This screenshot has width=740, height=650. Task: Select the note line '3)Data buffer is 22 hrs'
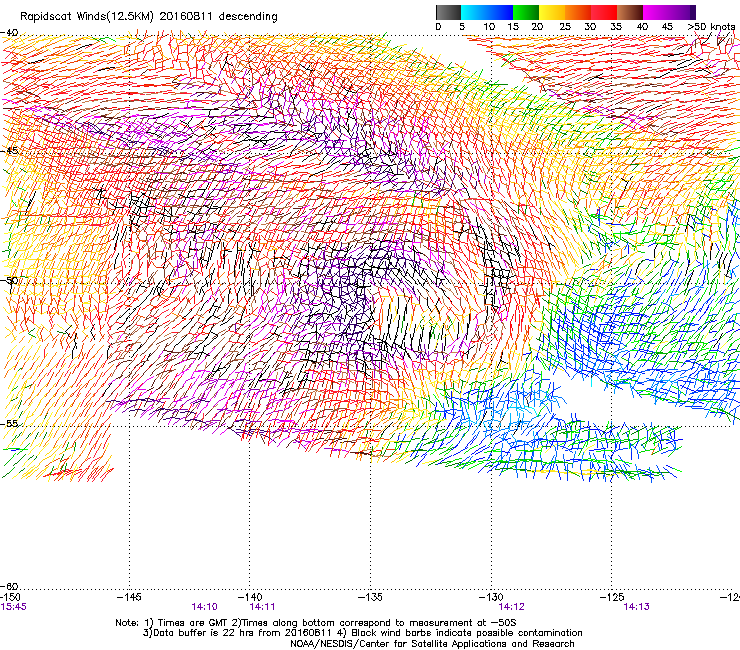(x=362, y=633)
